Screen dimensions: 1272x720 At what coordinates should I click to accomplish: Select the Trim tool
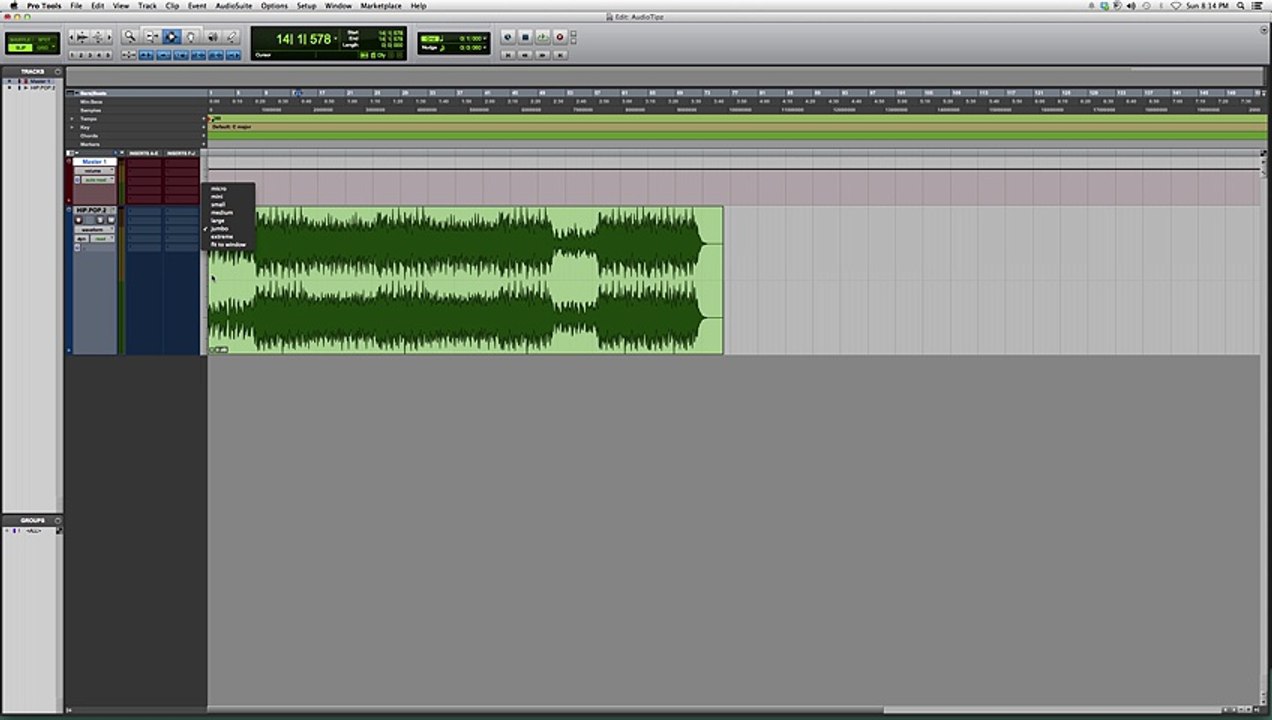(x=153, y=36)
